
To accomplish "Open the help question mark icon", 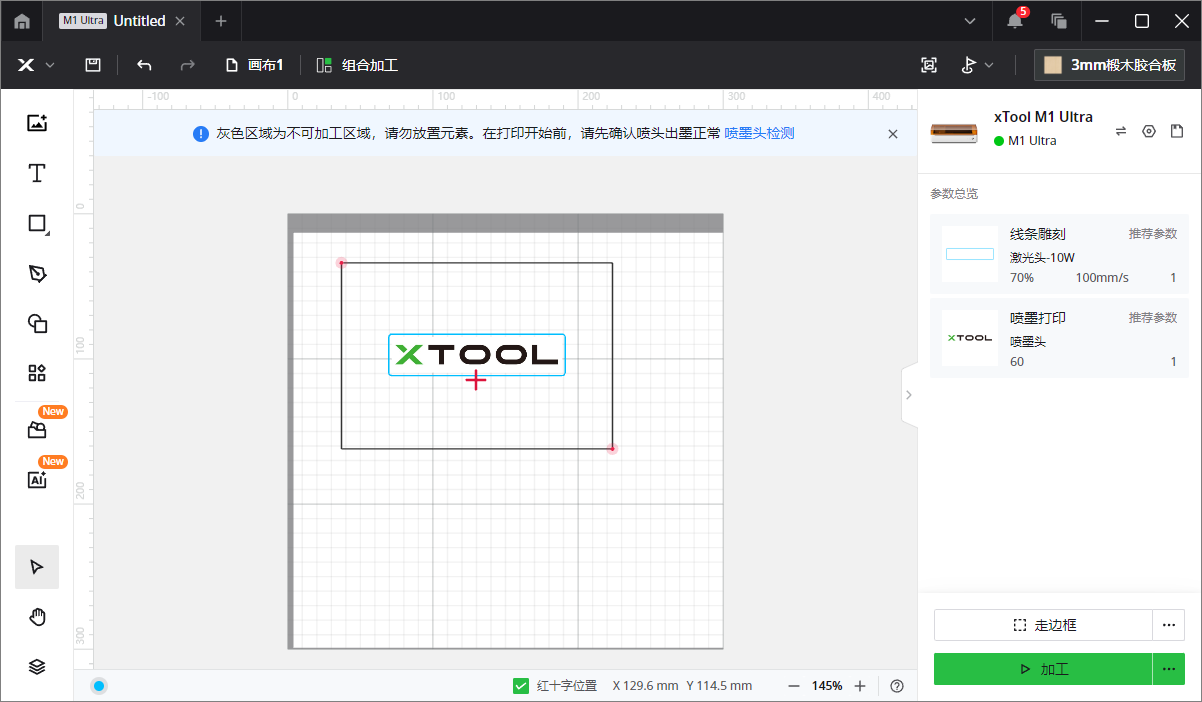I will 897,686.
